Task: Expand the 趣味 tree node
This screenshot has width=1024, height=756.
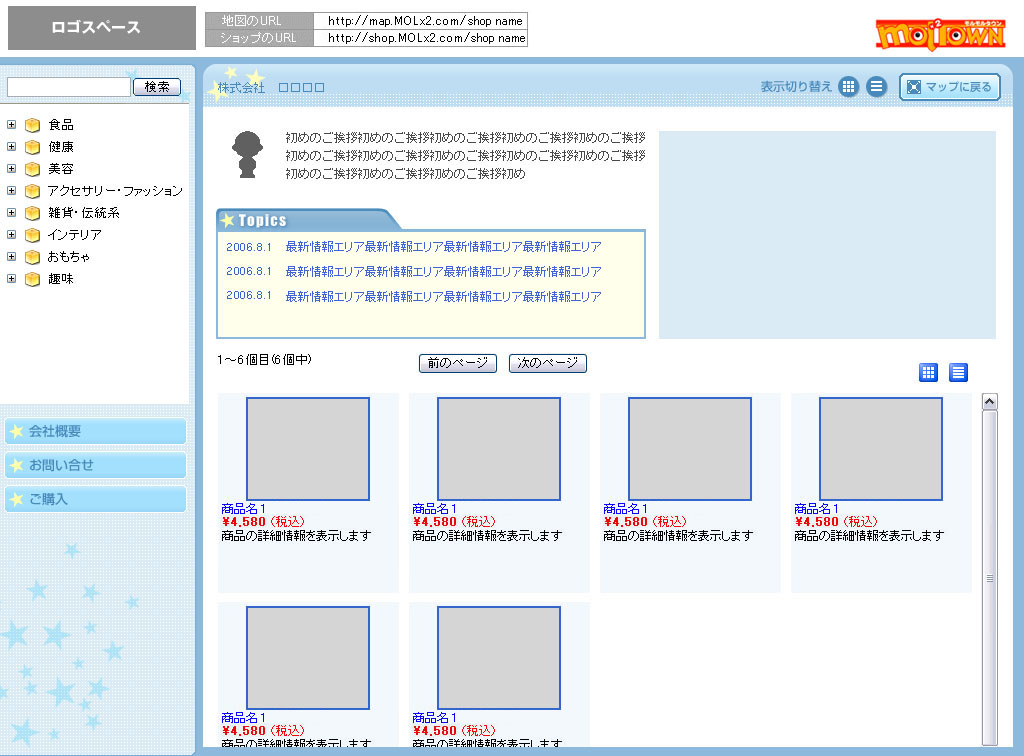Action: 11,279
